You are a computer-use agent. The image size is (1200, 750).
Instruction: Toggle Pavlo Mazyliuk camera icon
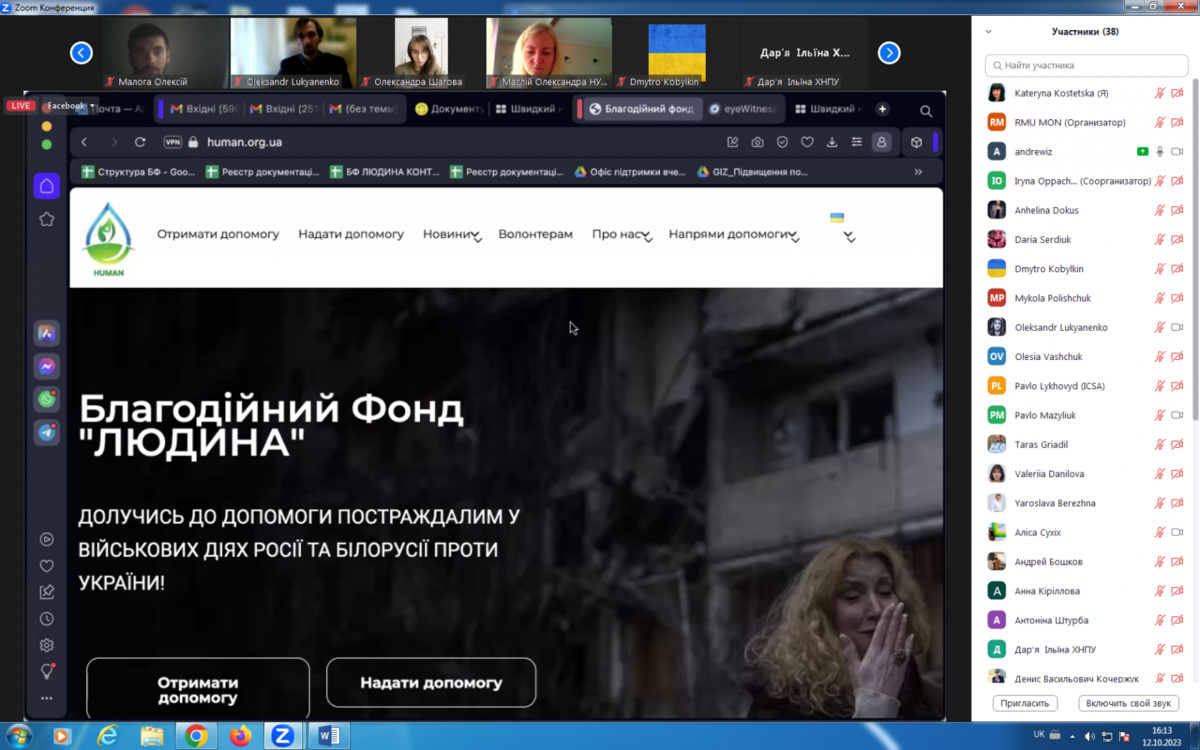click(1177, 415)
